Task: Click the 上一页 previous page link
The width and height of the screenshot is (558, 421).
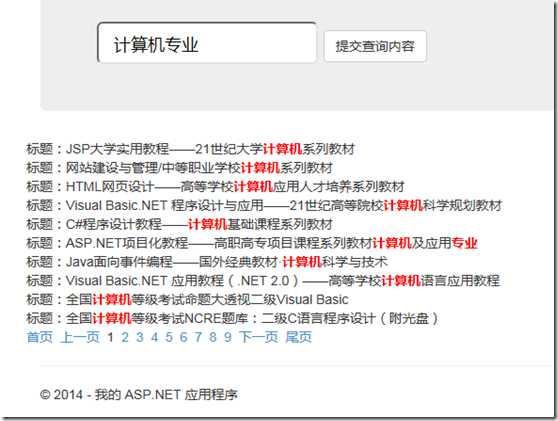Action: tap(80, 337)
